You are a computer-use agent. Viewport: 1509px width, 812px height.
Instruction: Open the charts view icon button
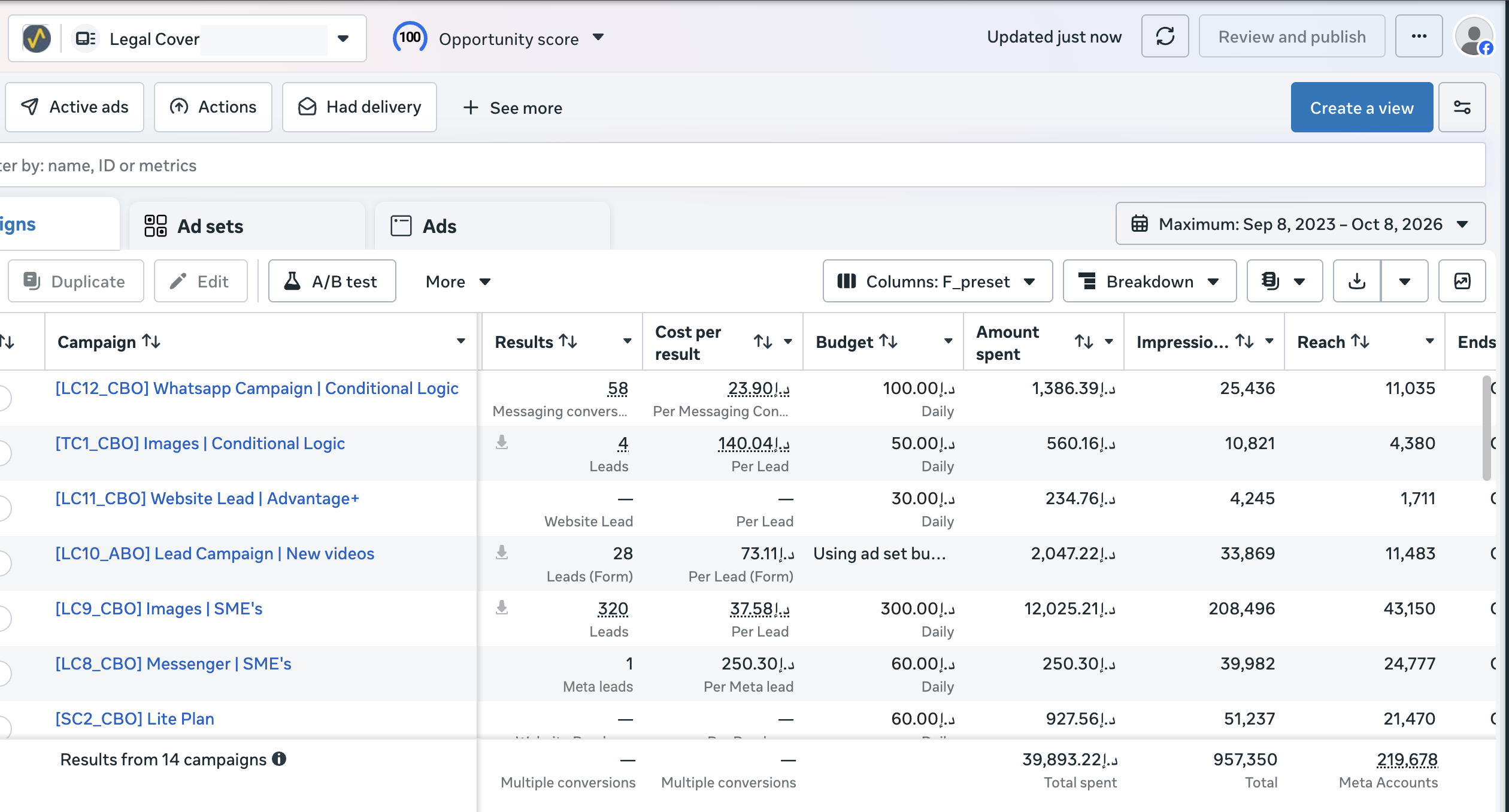(1462, 281)
